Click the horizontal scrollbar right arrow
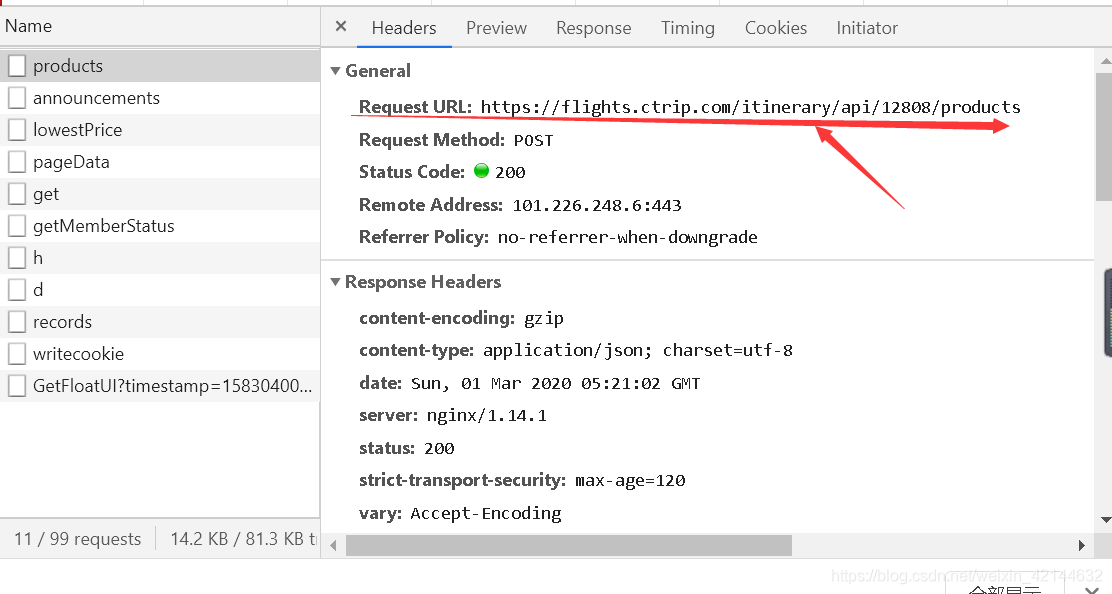This screenshot has height=594, width=1112. 1082,546
